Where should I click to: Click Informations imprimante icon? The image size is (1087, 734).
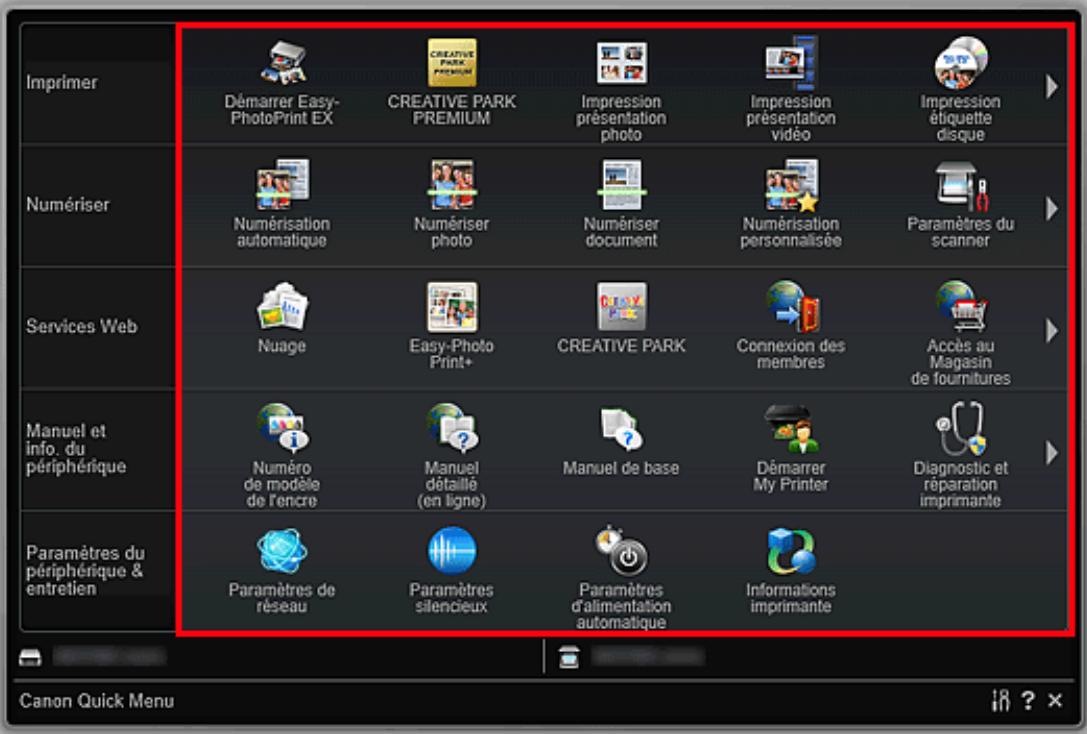[791, 551]
